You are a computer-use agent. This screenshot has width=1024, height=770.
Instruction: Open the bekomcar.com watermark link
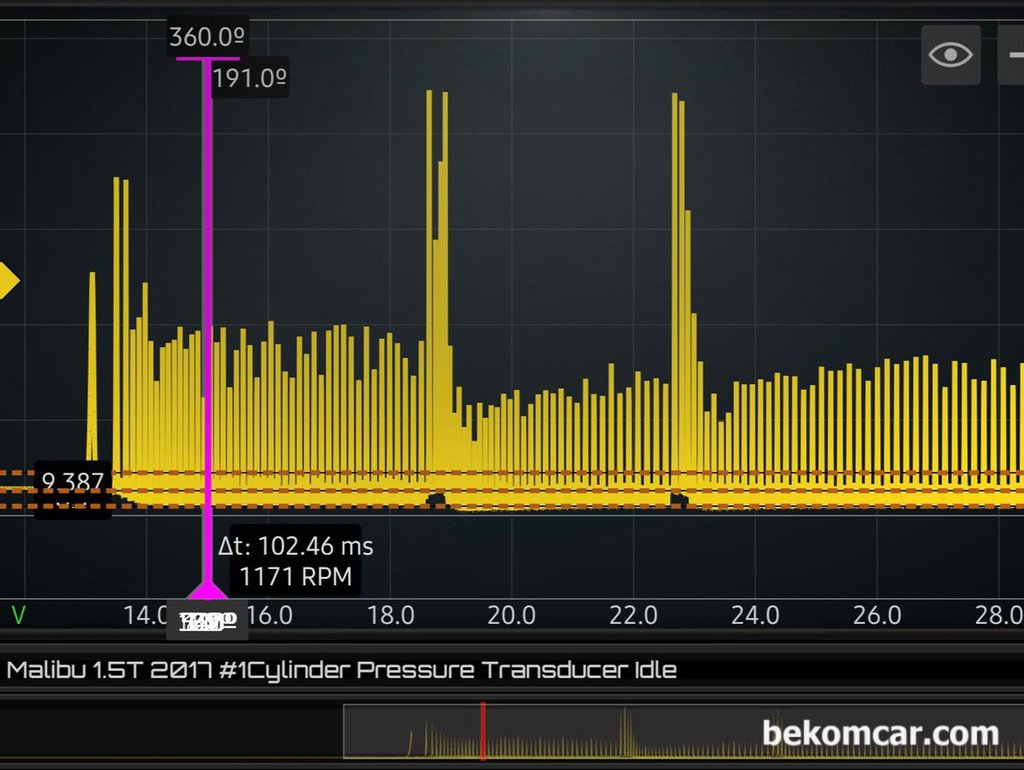880,733
